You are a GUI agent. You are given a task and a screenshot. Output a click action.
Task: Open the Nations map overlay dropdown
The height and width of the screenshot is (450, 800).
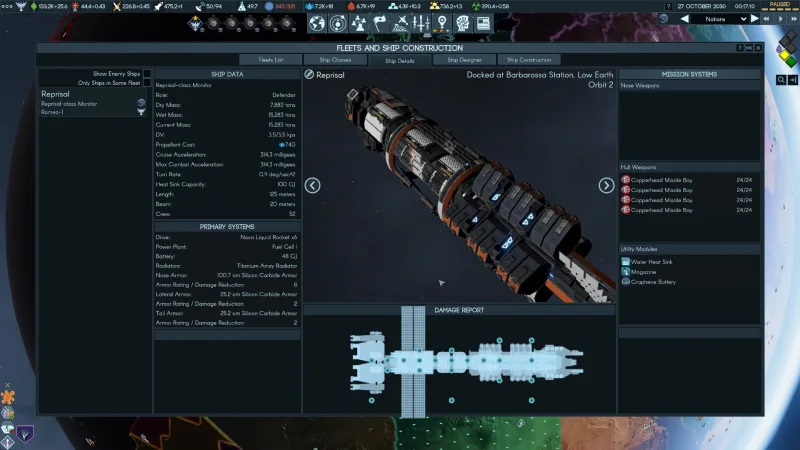coord(721,19)
